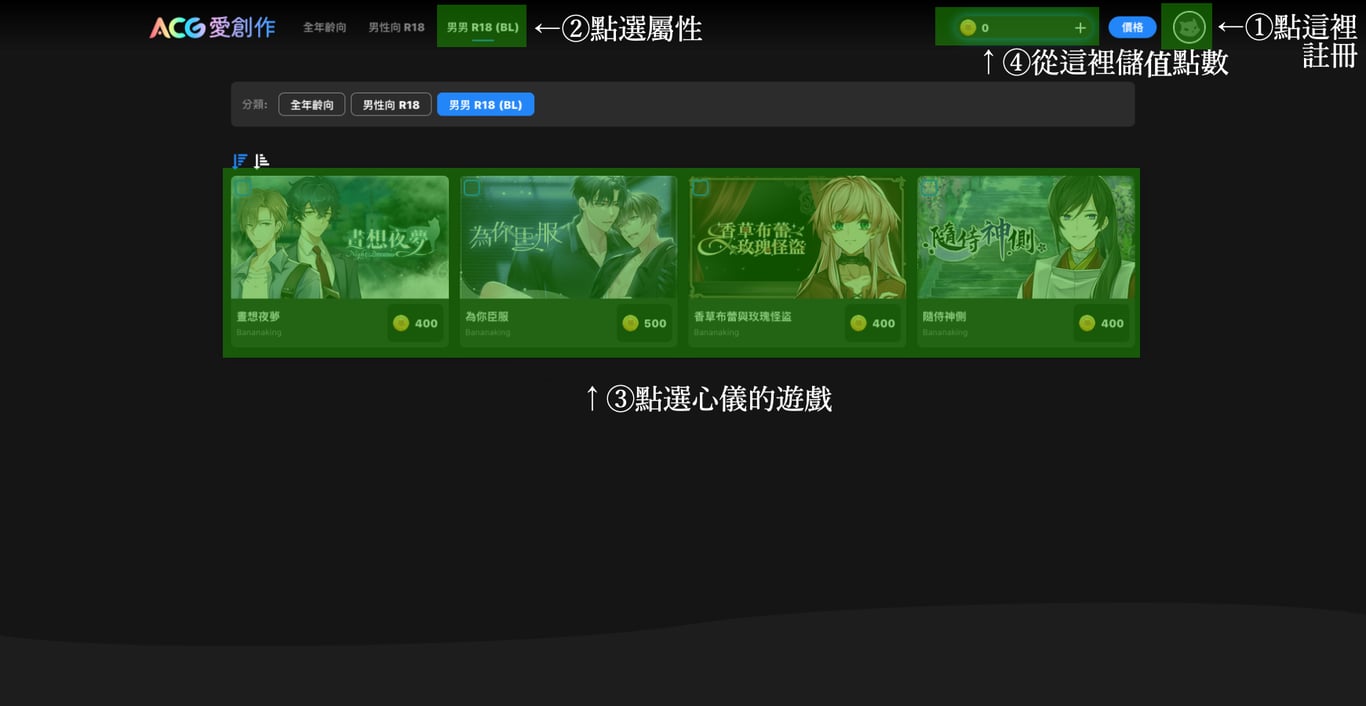Click the 分類: label in the filter bar
Image resolution: width=1366 pixels, height=706 pixels.
(255, 104)
